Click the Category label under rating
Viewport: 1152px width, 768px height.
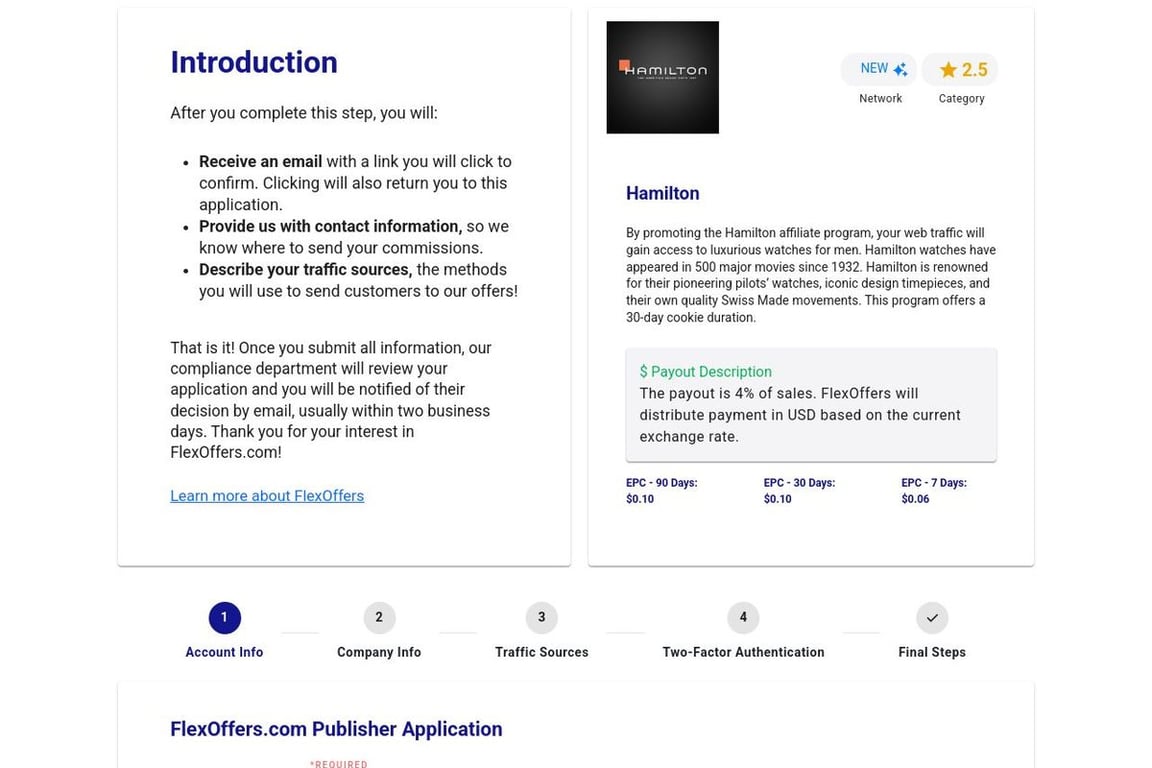(961, 98)
